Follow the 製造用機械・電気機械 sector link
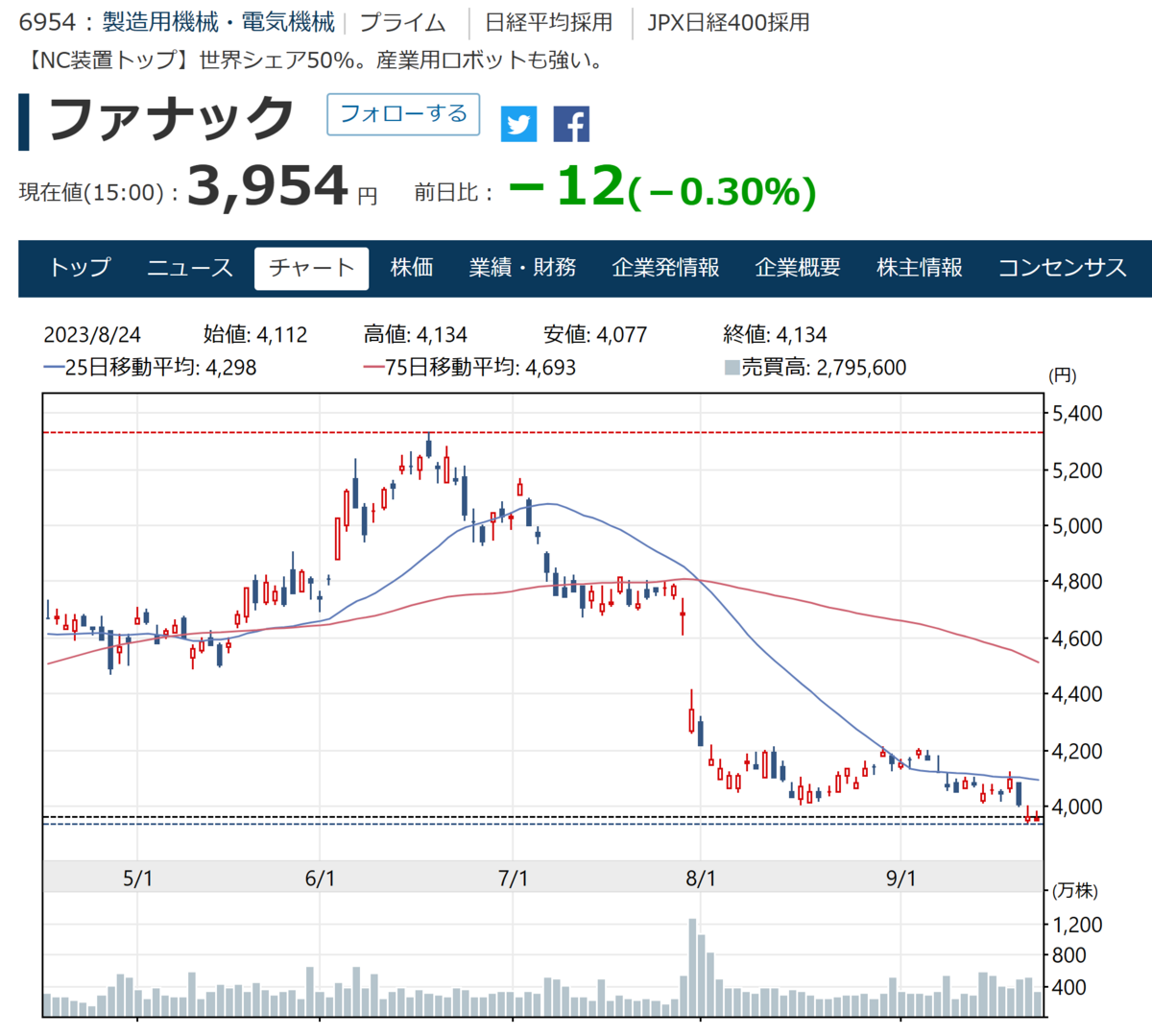Screen dimensions: 1152x1036 pos(218,22)
